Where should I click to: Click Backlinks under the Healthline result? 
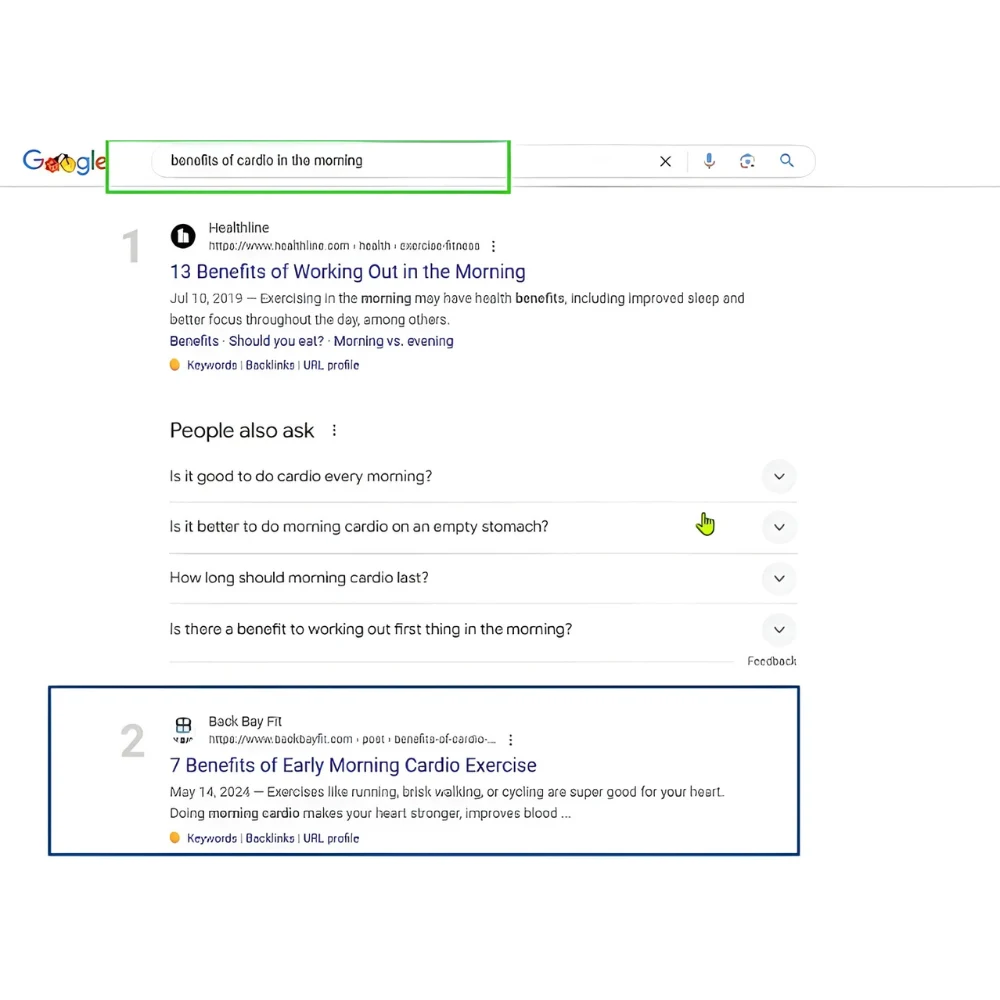270,365
